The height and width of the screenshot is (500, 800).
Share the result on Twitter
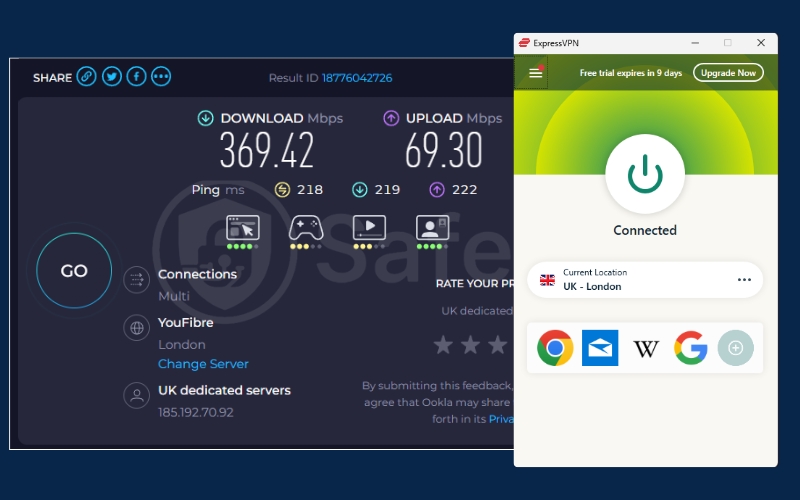coord(112,77)
